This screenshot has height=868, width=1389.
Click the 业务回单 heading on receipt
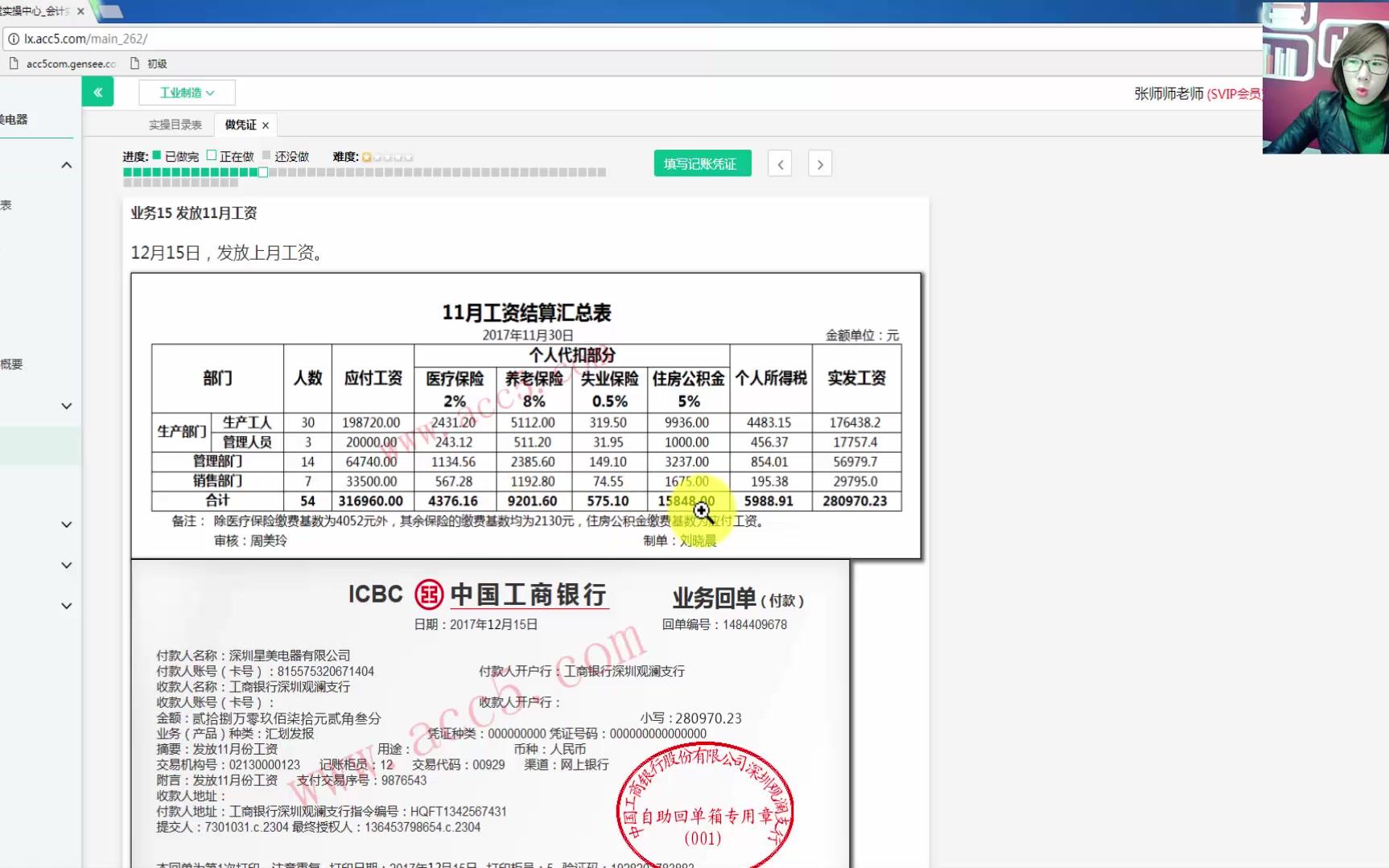pos(714,599)
